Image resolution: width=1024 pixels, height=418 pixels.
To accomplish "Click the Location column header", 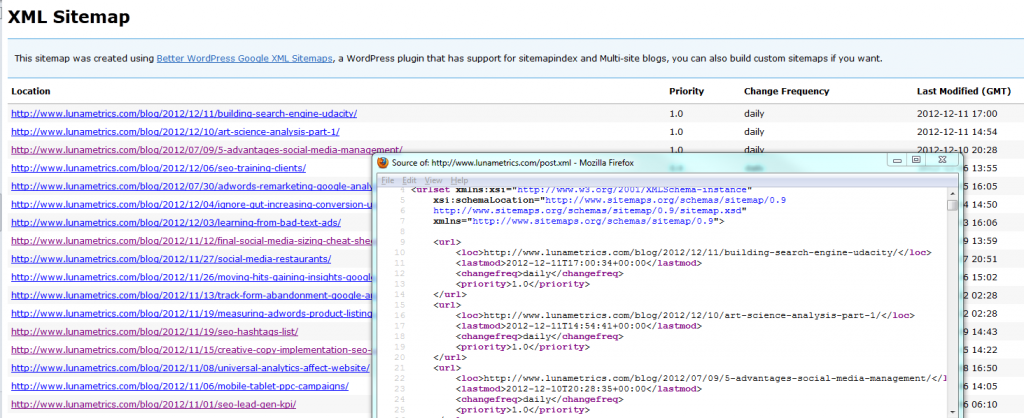I will pyautogui.click(x=31, y=91).
